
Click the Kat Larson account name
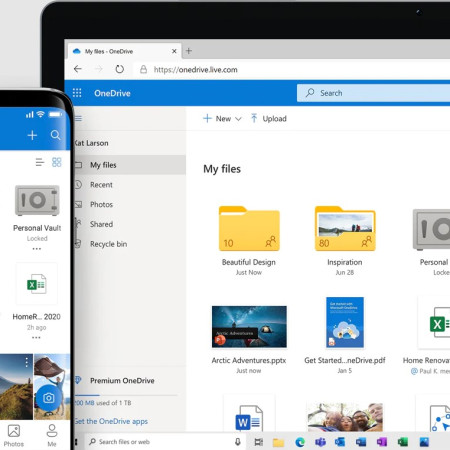click(91, 143)
